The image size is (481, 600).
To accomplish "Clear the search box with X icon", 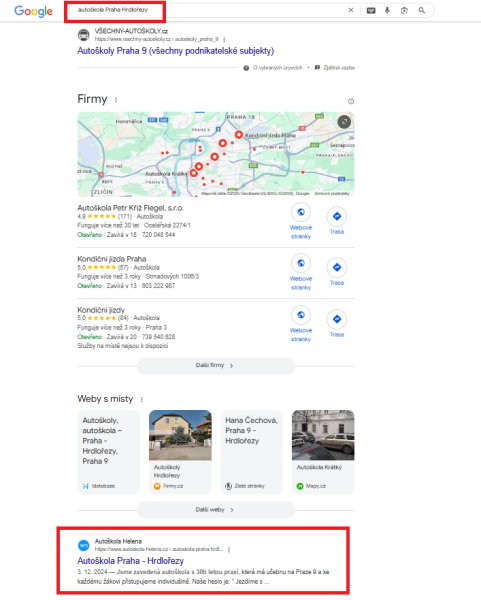I will click(351, 10).
